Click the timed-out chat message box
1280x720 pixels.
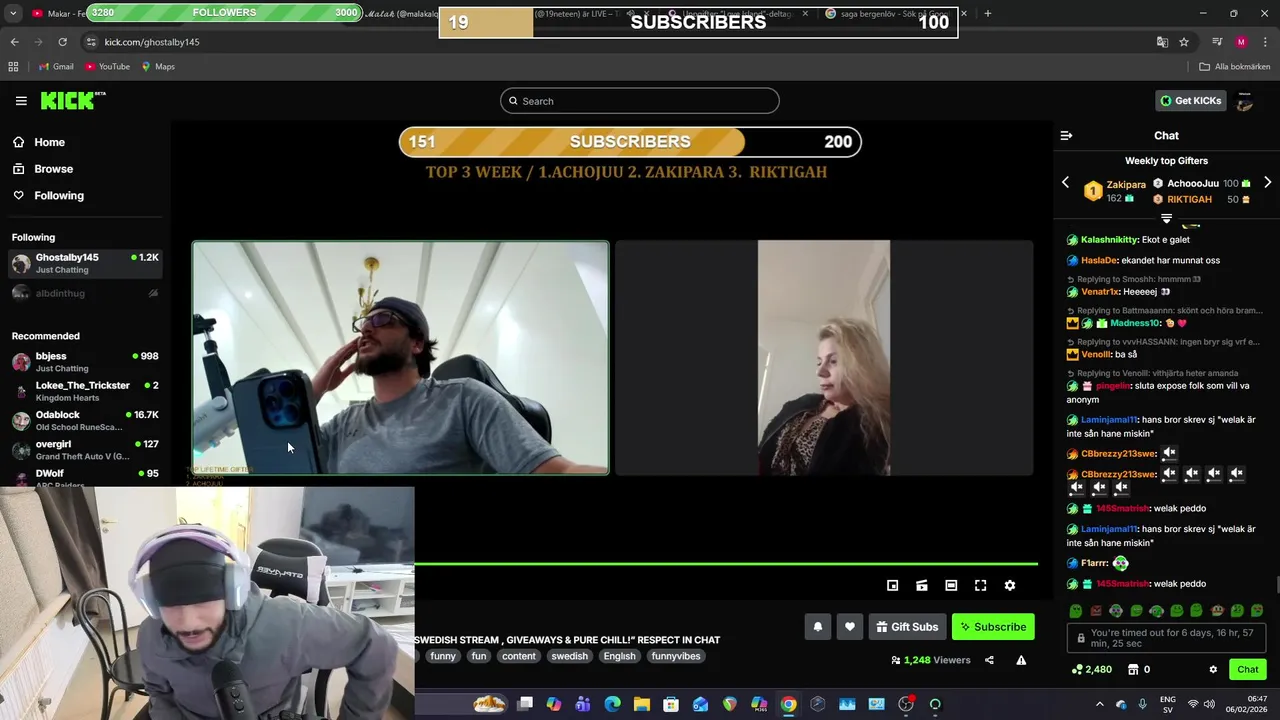coord(1167,639)
